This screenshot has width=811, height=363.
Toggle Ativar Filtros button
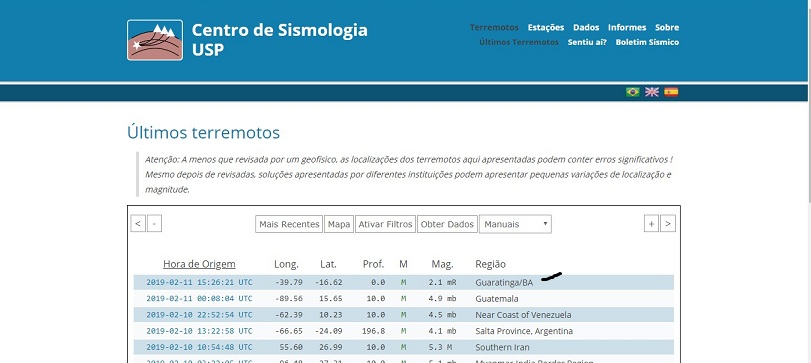385,224
